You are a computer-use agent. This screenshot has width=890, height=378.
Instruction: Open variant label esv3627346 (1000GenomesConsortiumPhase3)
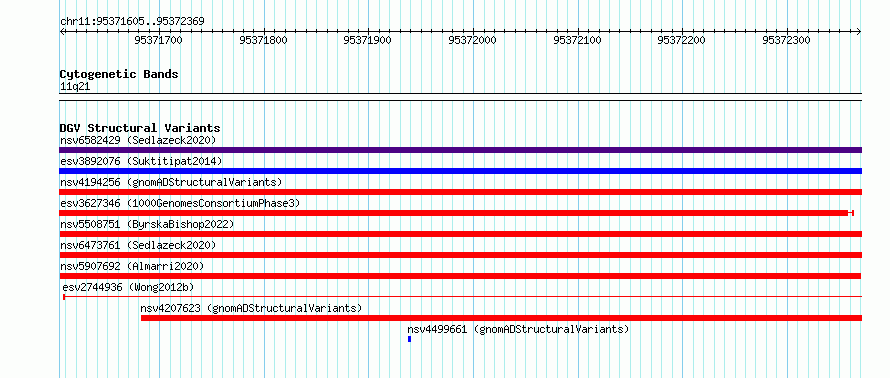click(x=179, y=203)
